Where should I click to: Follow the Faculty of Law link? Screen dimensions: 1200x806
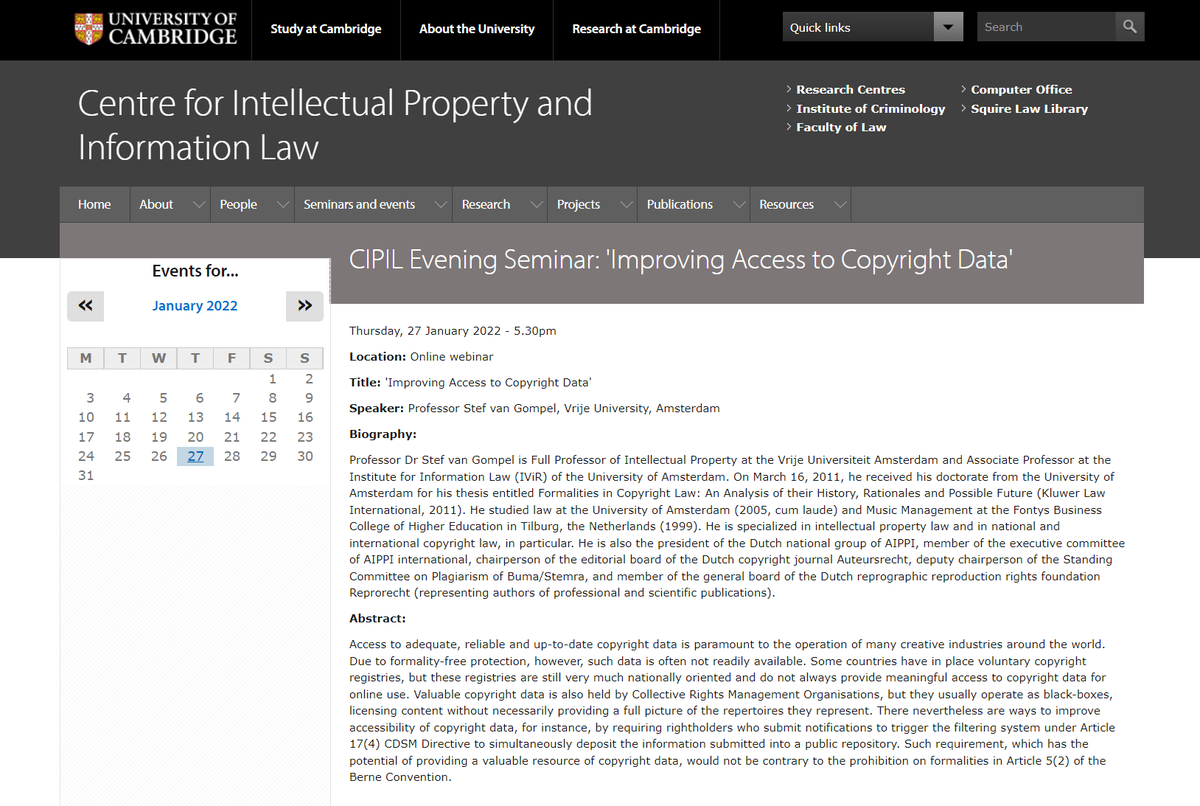841,128
